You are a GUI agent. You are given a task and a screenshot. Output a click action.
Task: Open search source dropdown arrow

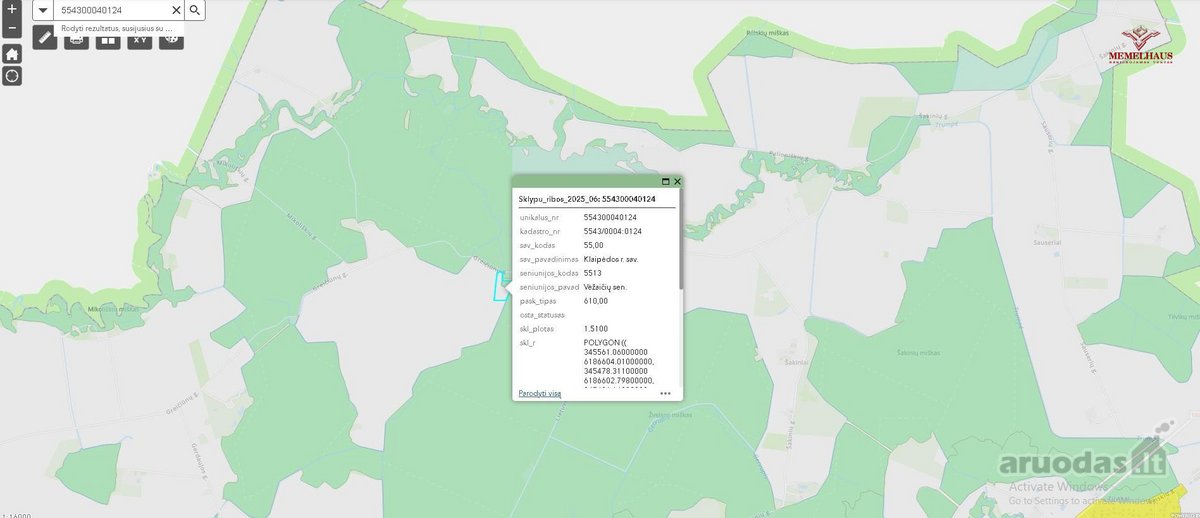(x=43, y=10)
